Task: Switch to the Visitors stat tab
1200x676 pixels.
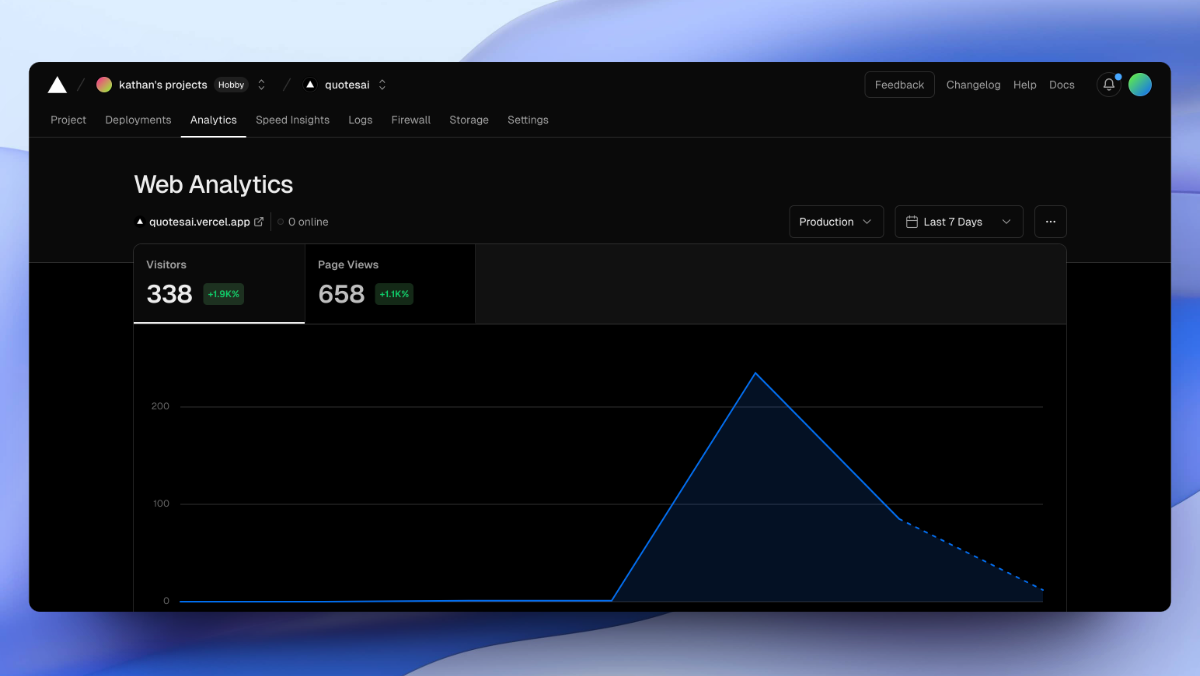Action: click(218, 284)
